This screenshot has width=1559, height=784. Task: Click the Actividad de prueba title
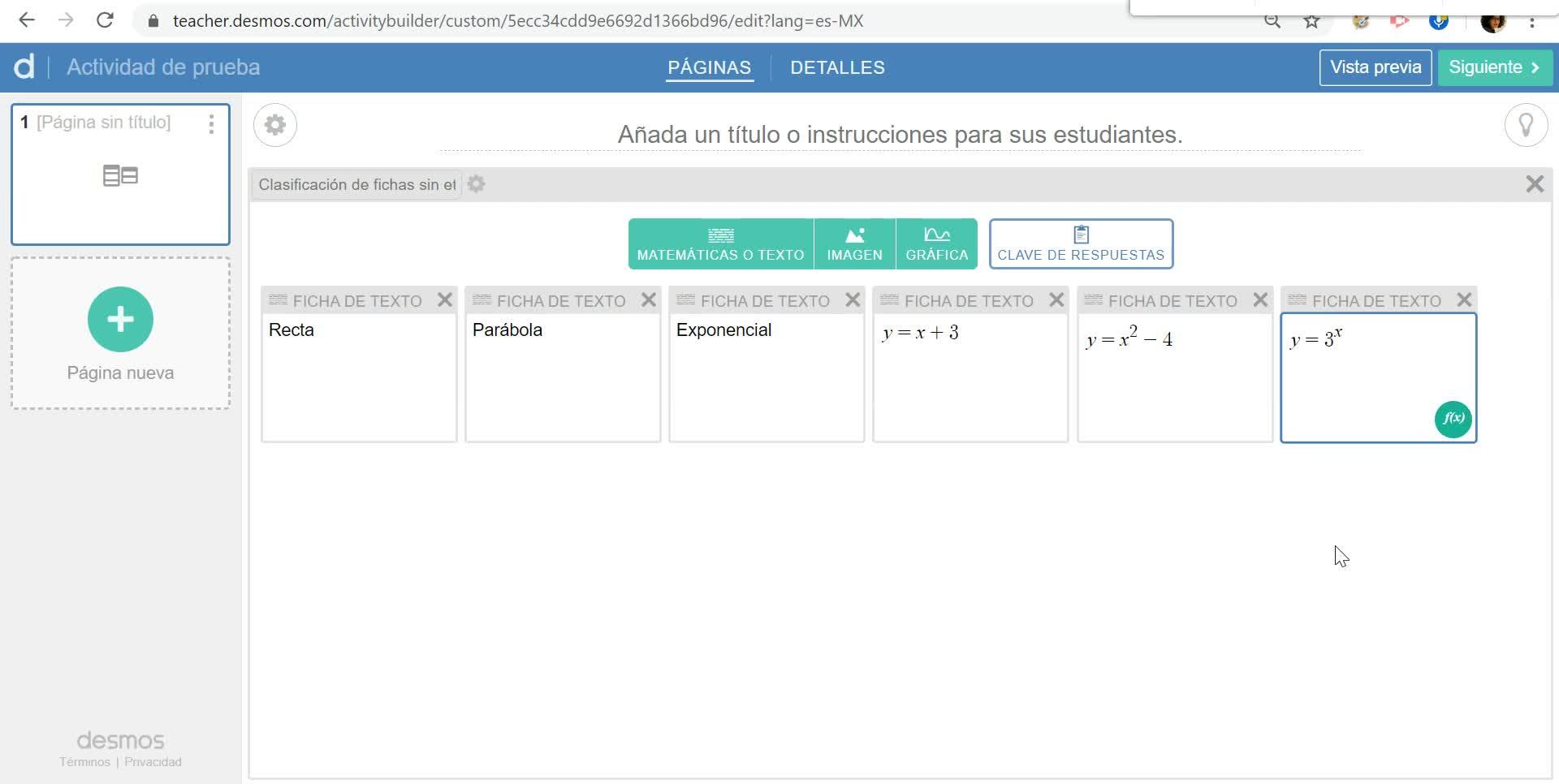163,67
